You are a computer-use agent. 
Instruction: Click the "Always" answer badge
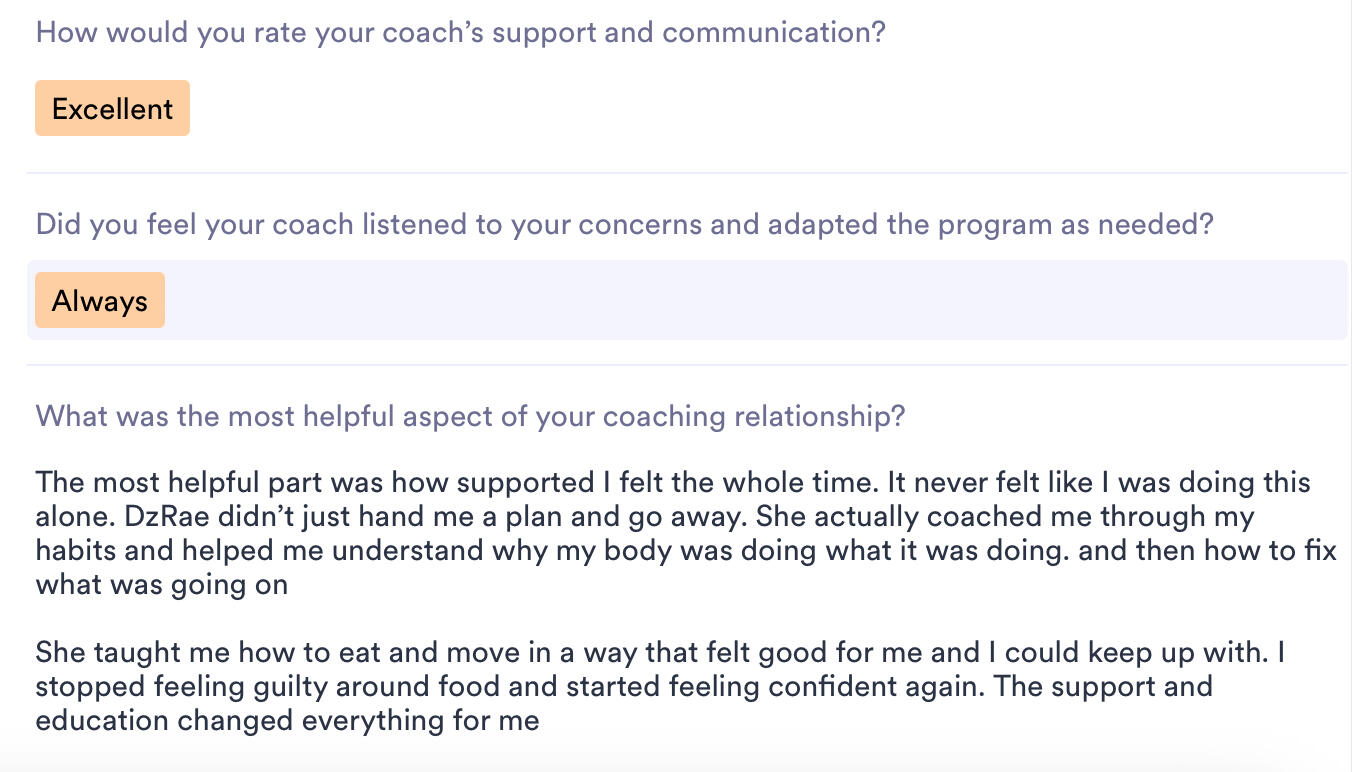coord(100,301)
